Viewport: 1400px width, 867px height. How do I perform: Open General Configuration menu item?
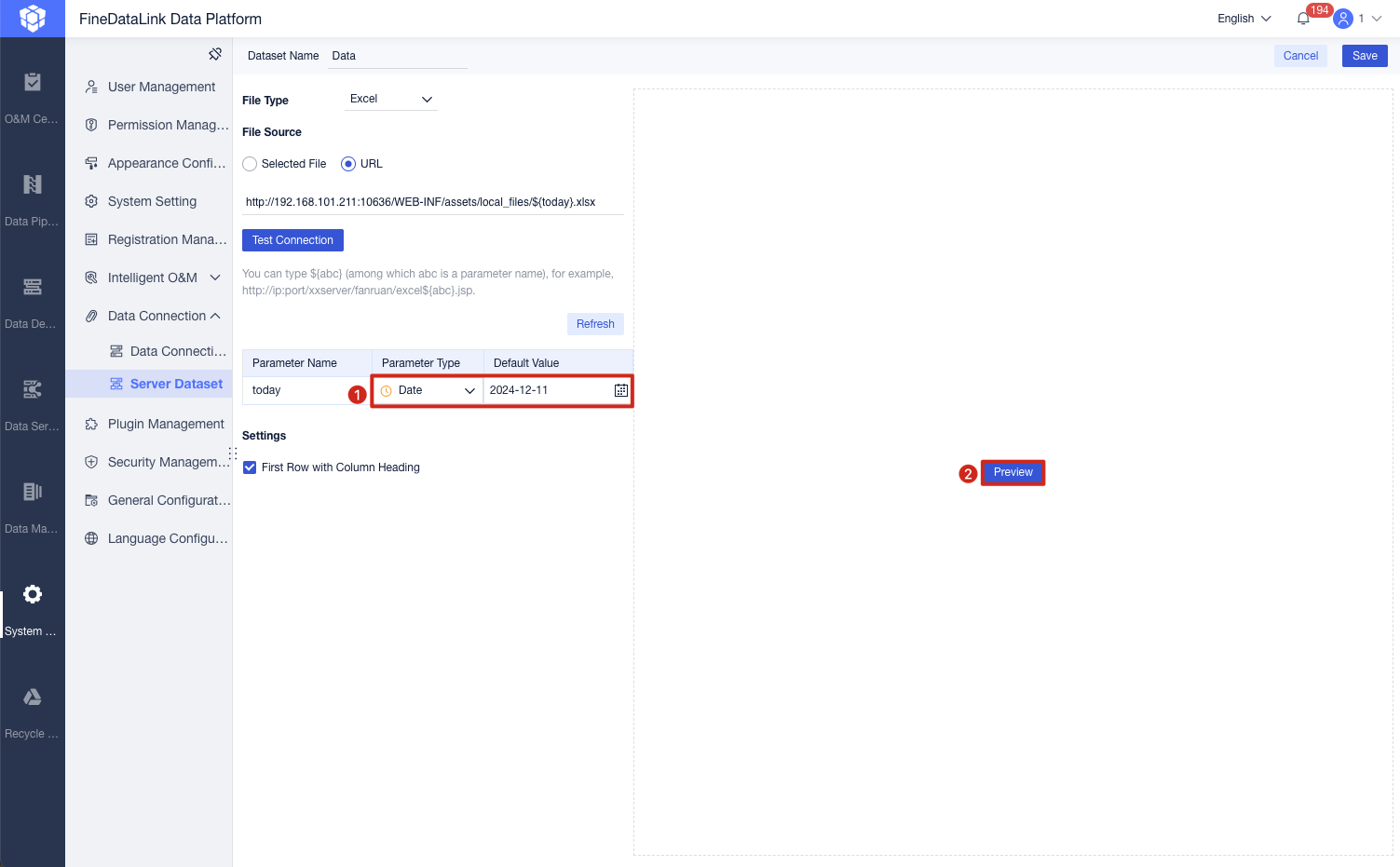[x=149, y=500]
